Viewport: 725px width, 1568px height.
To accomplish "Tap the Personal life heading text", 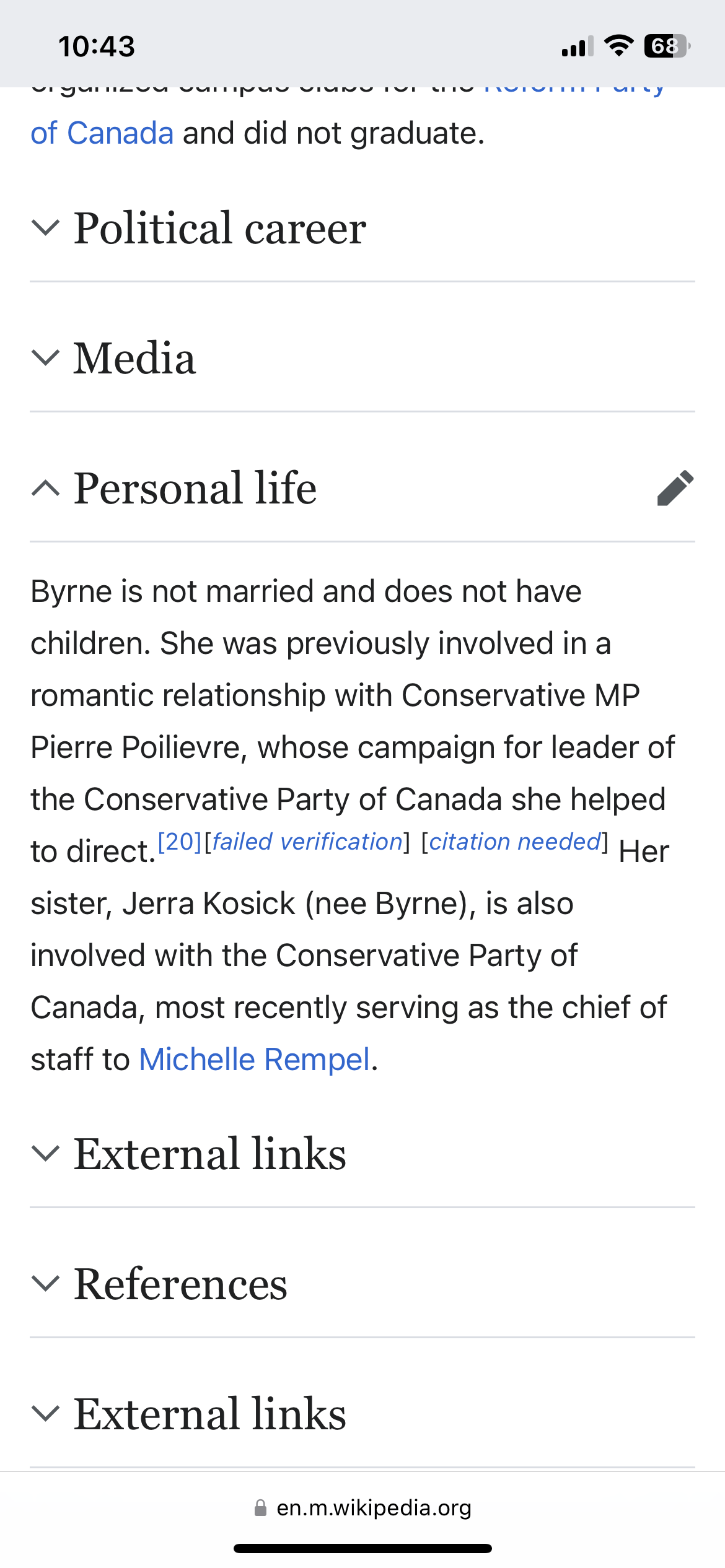I will click(195, 488).
